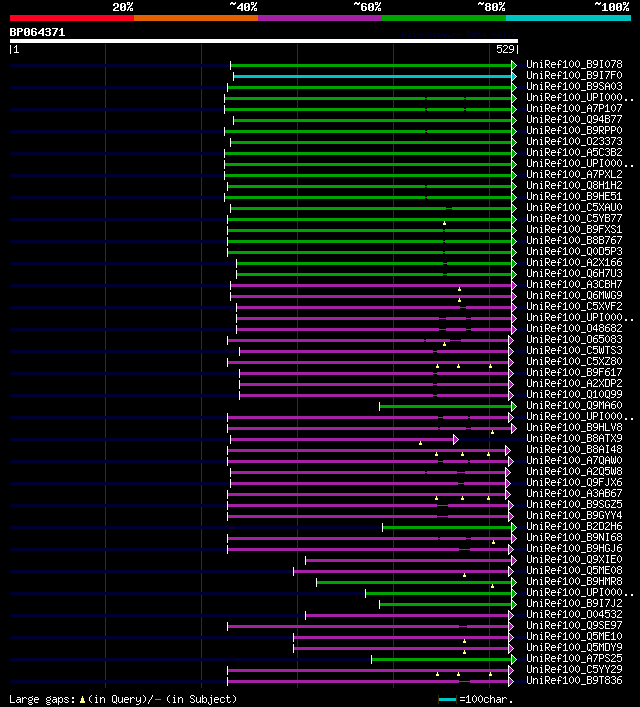This screenshot has height=707, width=640.
Task: Click the UniRef100_A3AB67 label
Action: pyautogui.click(x=574, y=494)
